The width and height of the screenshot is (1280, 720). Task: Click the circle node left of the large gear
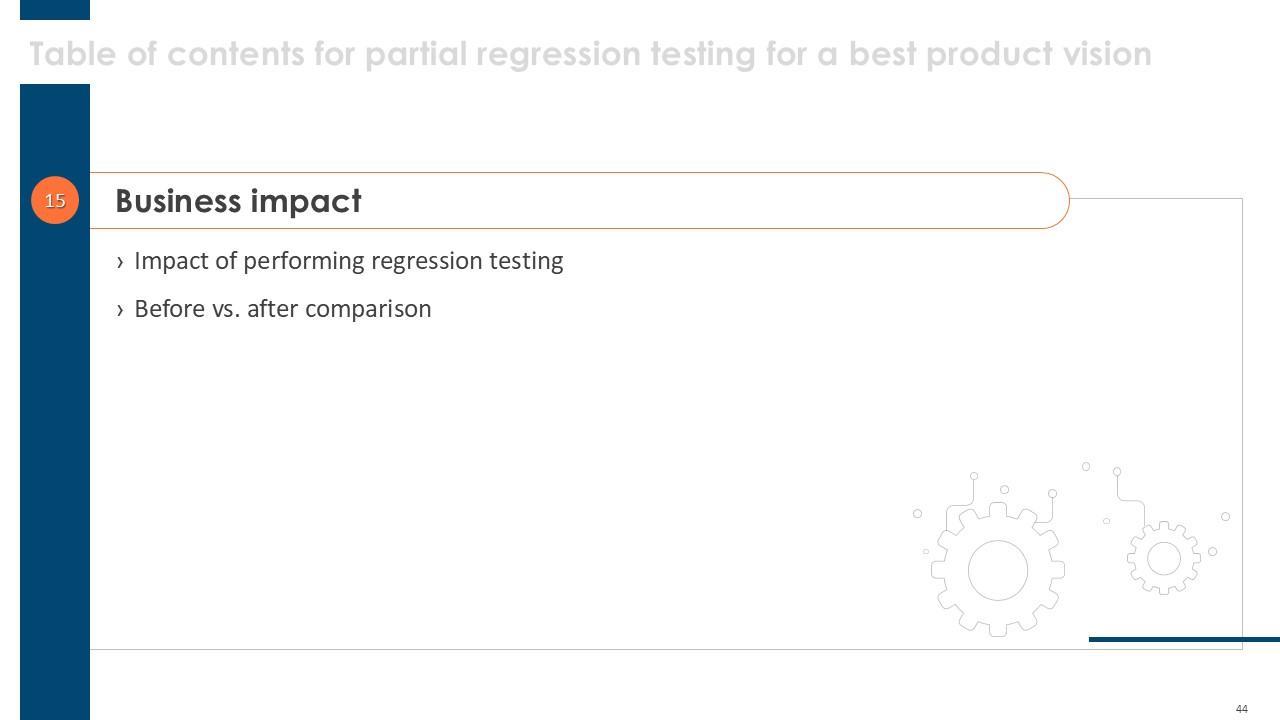pos(917,514)
